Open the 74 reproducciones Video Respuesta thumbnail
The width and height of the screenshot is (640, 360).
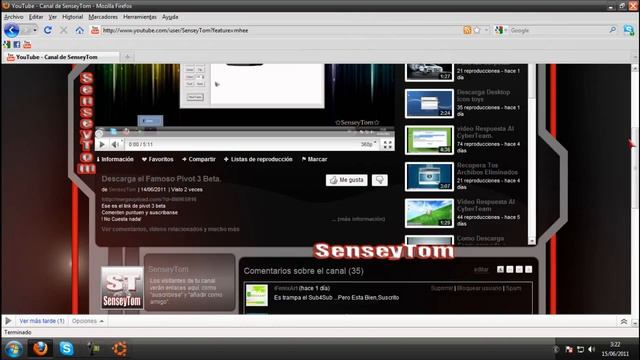click(x=429, y=140)
